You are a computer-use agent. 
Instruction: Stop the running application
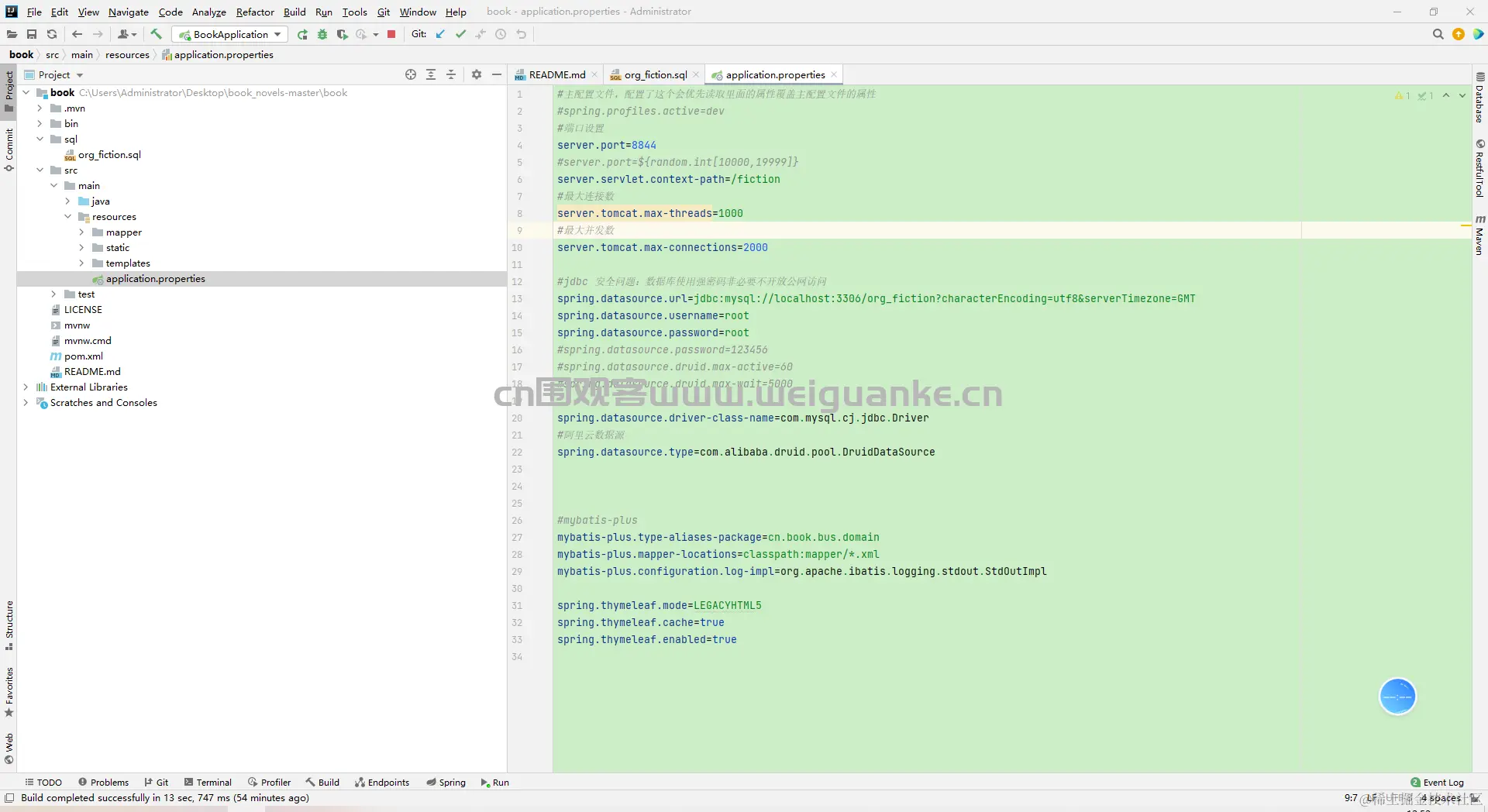[x=391, y=34]
